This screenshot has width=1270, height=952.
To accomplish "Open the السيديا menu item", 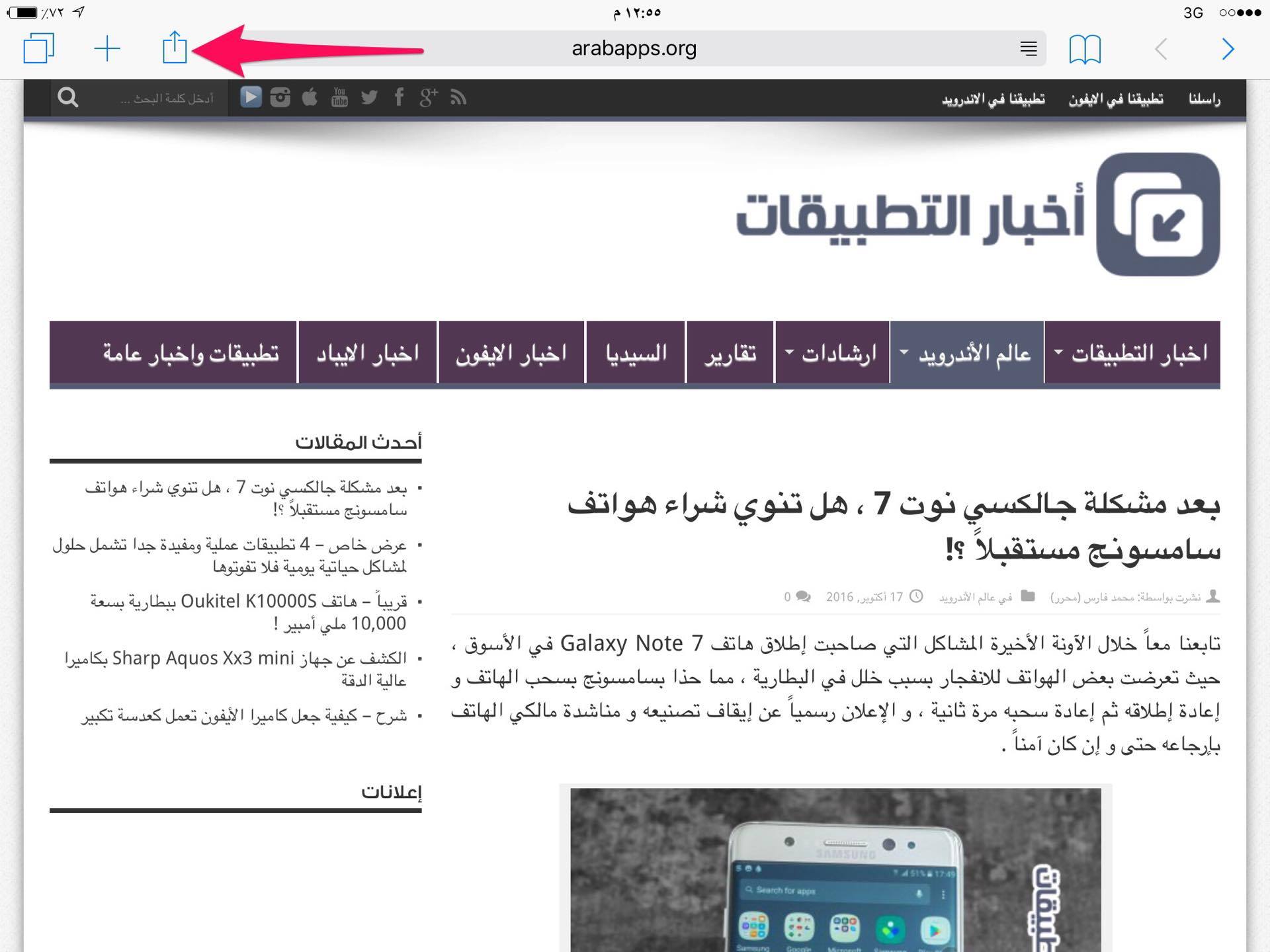I will tap(636, 352).
